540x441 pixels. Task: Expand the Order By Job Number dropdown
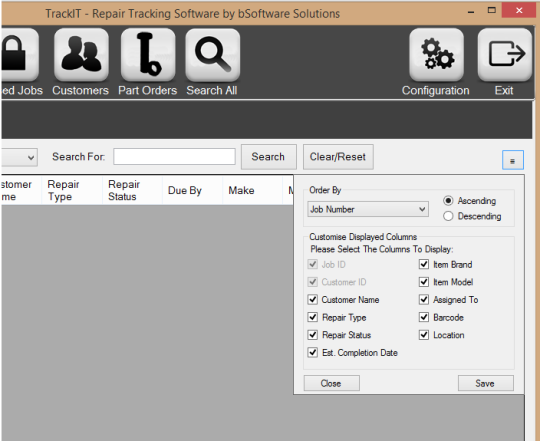[368, 209]
